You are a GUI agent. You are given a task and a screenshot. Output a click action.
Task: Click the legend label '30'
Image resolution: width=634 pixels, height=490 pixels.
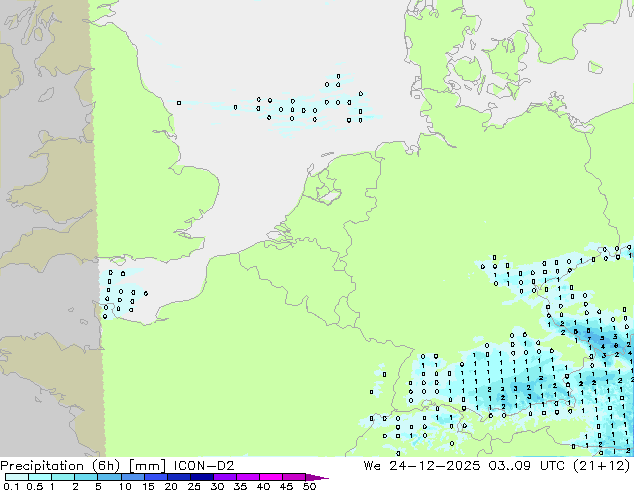coord(217,486)
